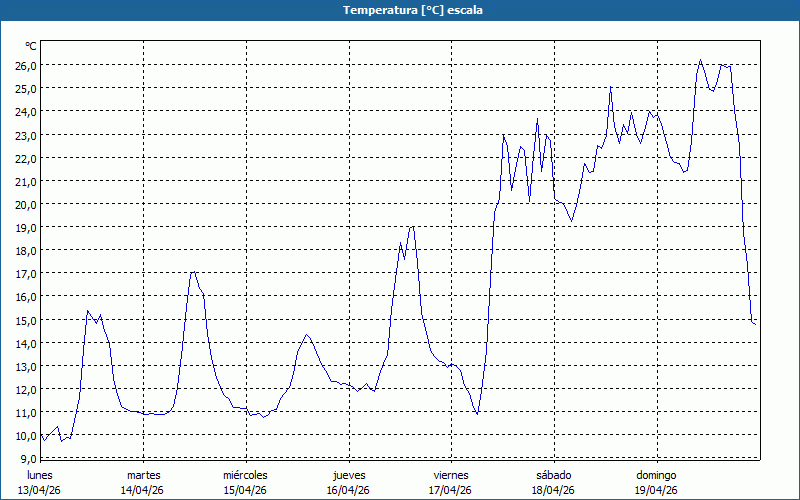Select the 'domingo' day label
The image size is (800, 500).
pos(656,475)
